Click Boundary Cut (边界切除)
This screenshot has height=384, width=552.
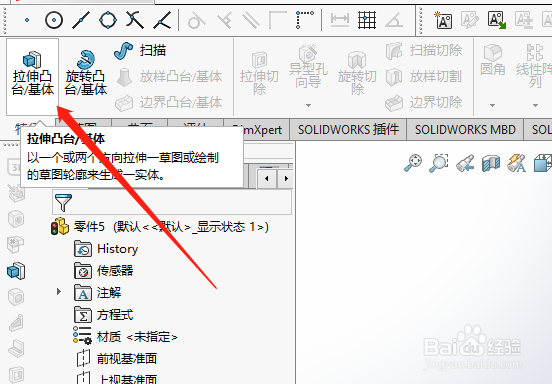click(x=424, y=102)
